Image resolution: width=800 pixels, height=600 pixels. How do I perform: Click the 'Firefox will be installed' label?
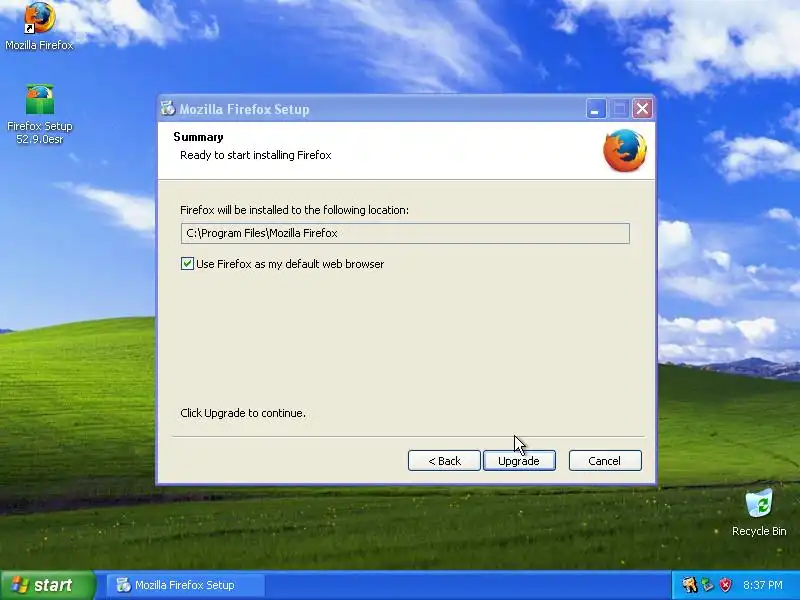point(294,210)
